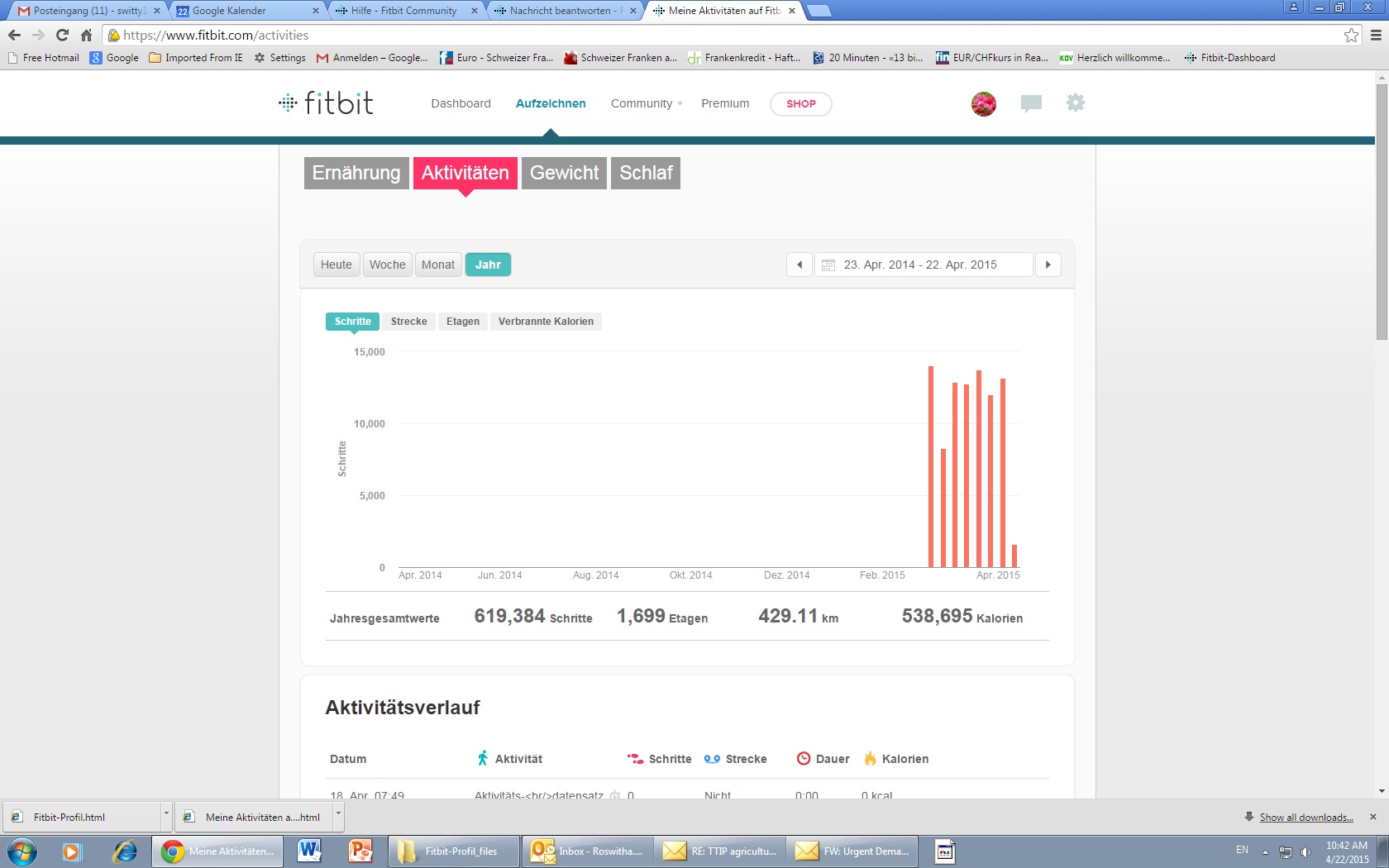Switch to Ernährung tab

(356, 173)
